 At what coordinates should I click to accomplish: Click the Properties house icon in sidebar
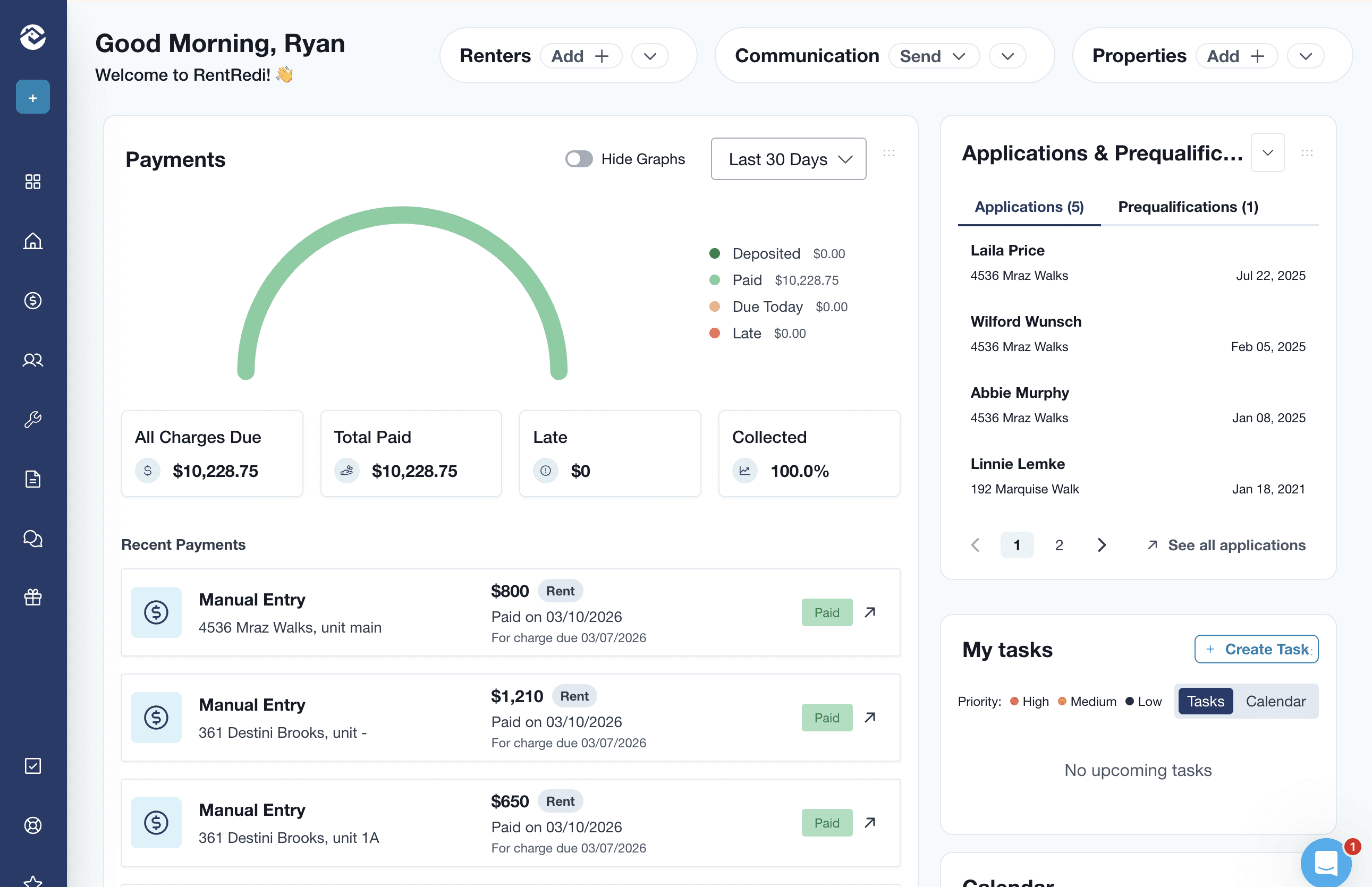coord(33,241)
